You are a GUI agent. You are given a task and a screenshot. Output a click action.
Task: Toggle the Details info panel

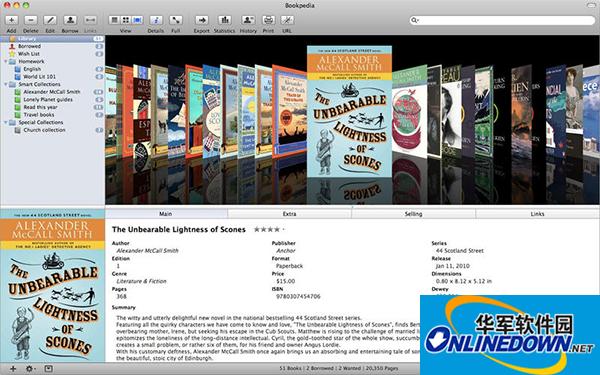(x=156, y=20)
